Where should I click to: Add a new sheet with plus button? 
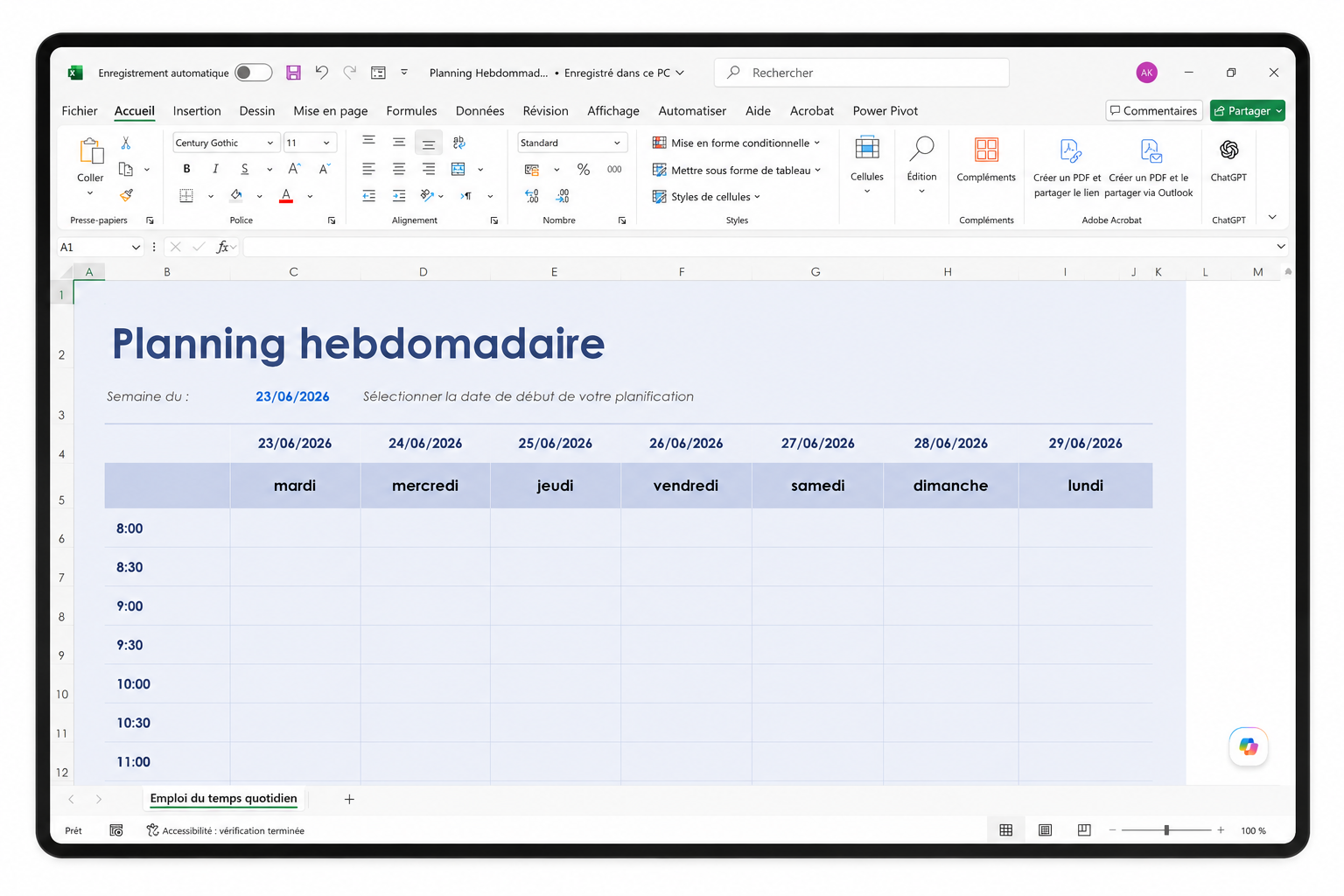[349, 799]
